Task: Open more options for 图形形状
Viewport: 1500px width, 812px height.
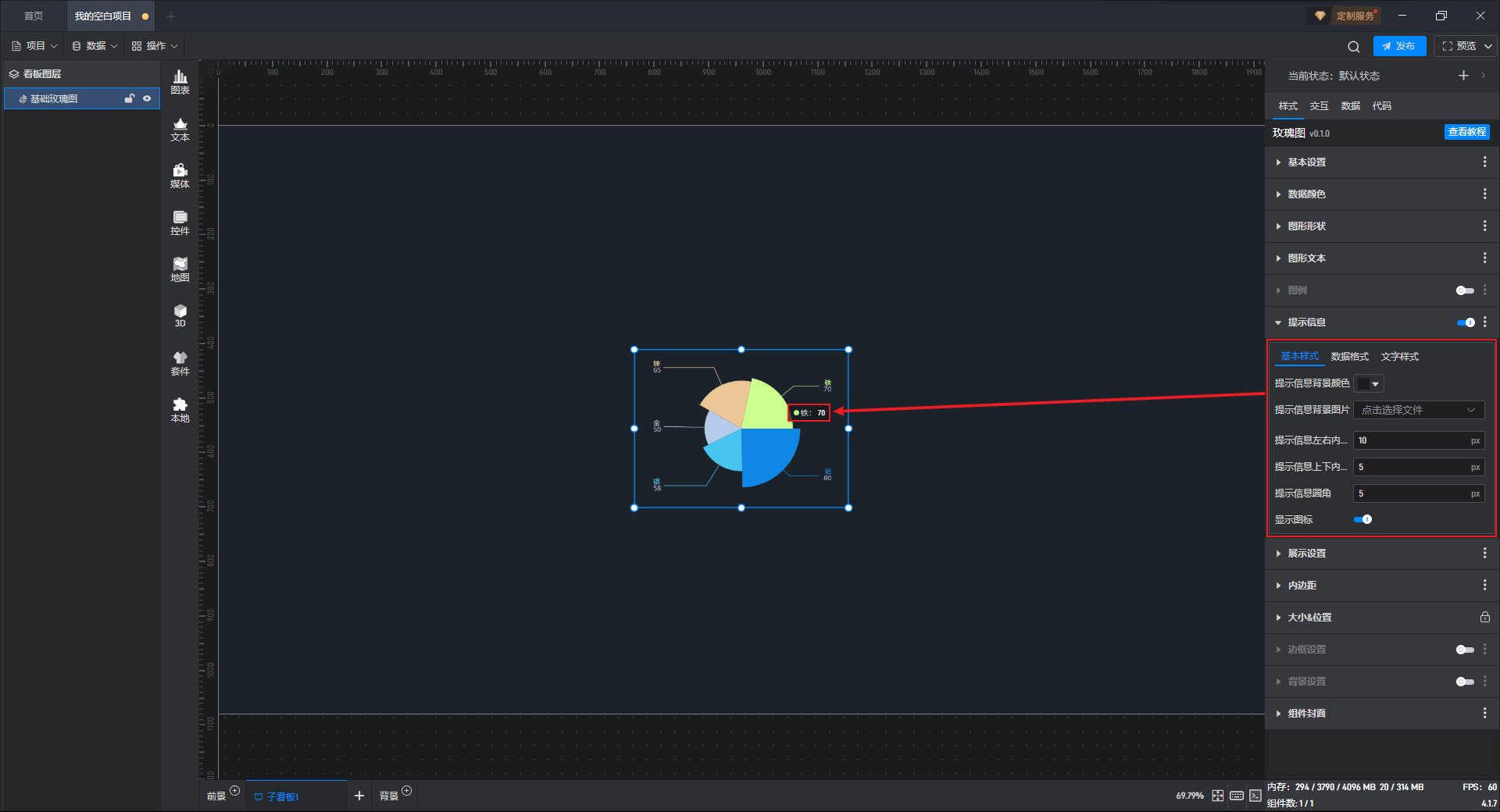Action: click(x=1484, y=226)
